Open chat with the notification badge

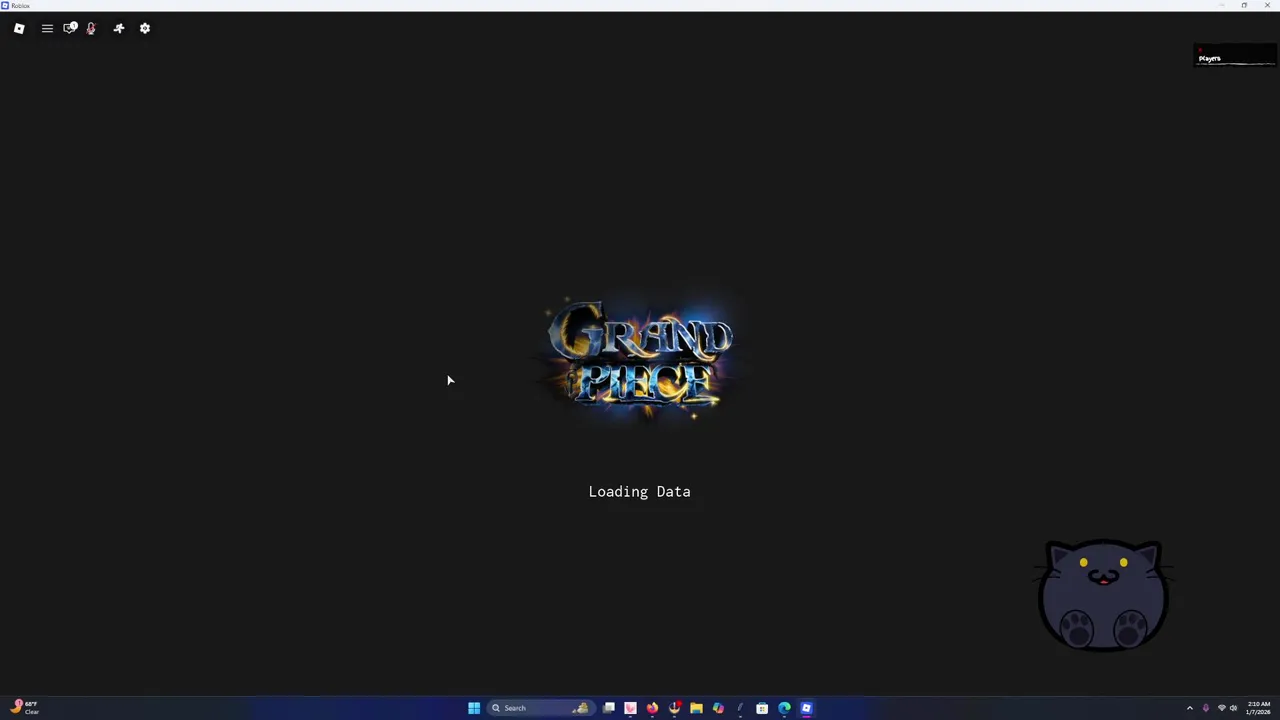pyautogui.click(x=70, y=28)
